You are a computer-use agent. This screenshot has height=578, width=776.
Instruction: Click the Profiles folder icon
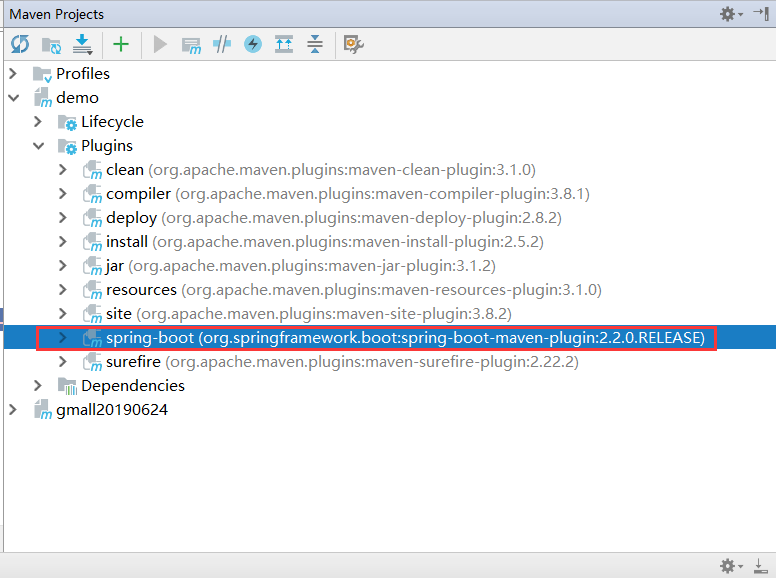[42, 75]
